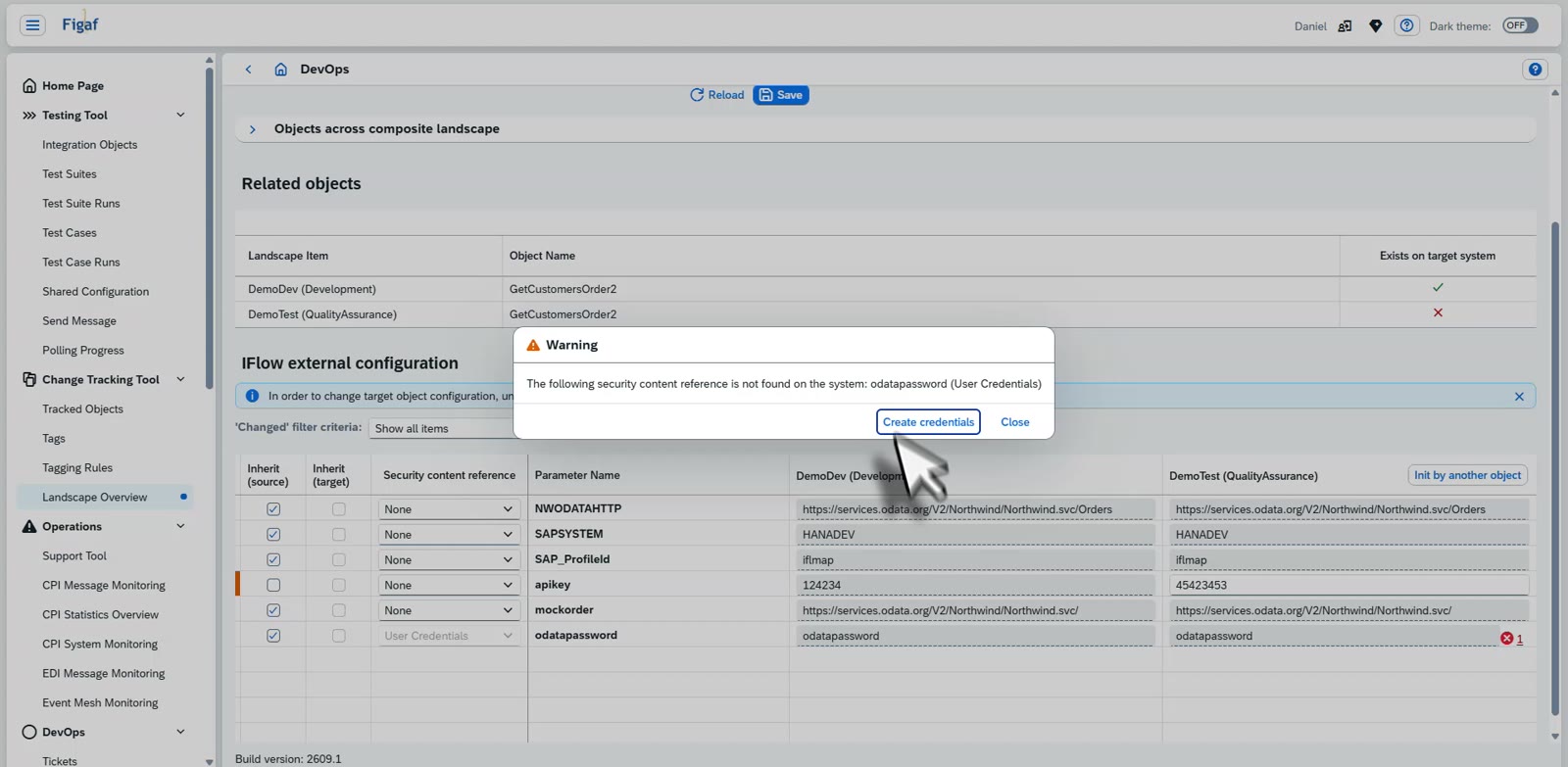Open security reference dropdown for mockorder
This screenshot has width=1568, height=767.
(449, 610)
